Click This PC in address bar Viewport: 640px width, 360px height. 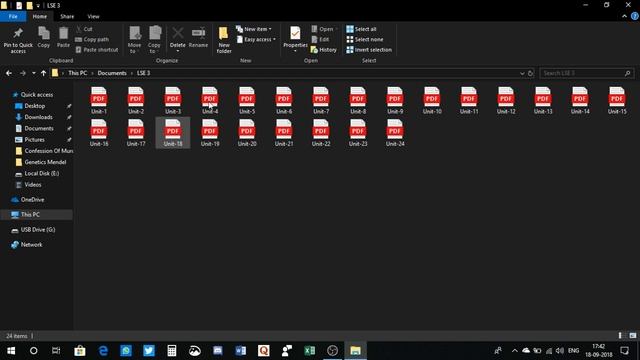pyautogui.click(x=78, y=73)
